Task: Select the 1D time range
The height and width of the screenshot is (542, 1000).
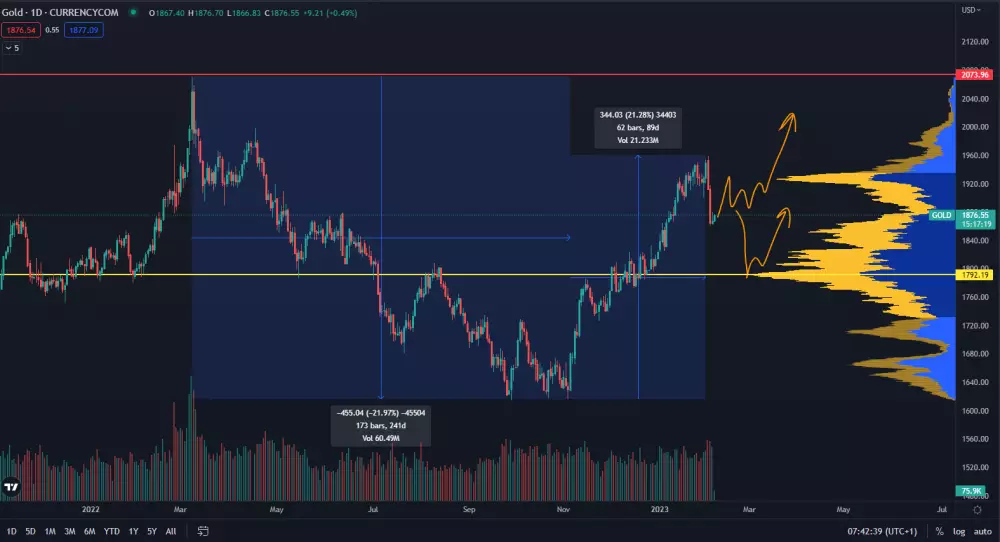Action: point(12,531)
